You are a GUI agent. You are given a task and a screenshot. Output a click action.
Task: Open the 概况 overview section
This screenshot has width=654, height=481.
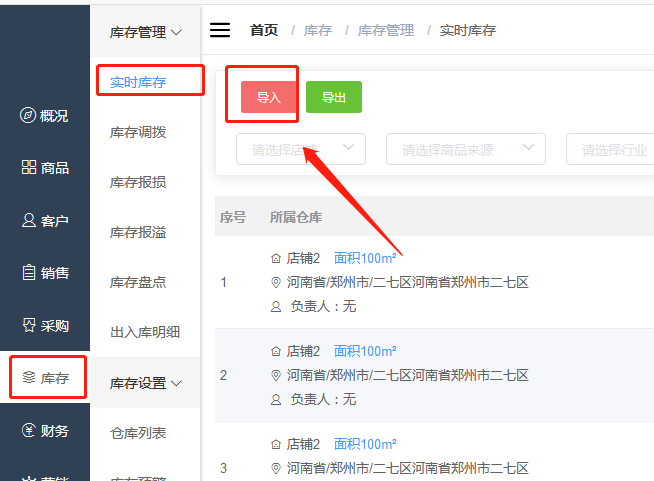(x=44, y=116)
